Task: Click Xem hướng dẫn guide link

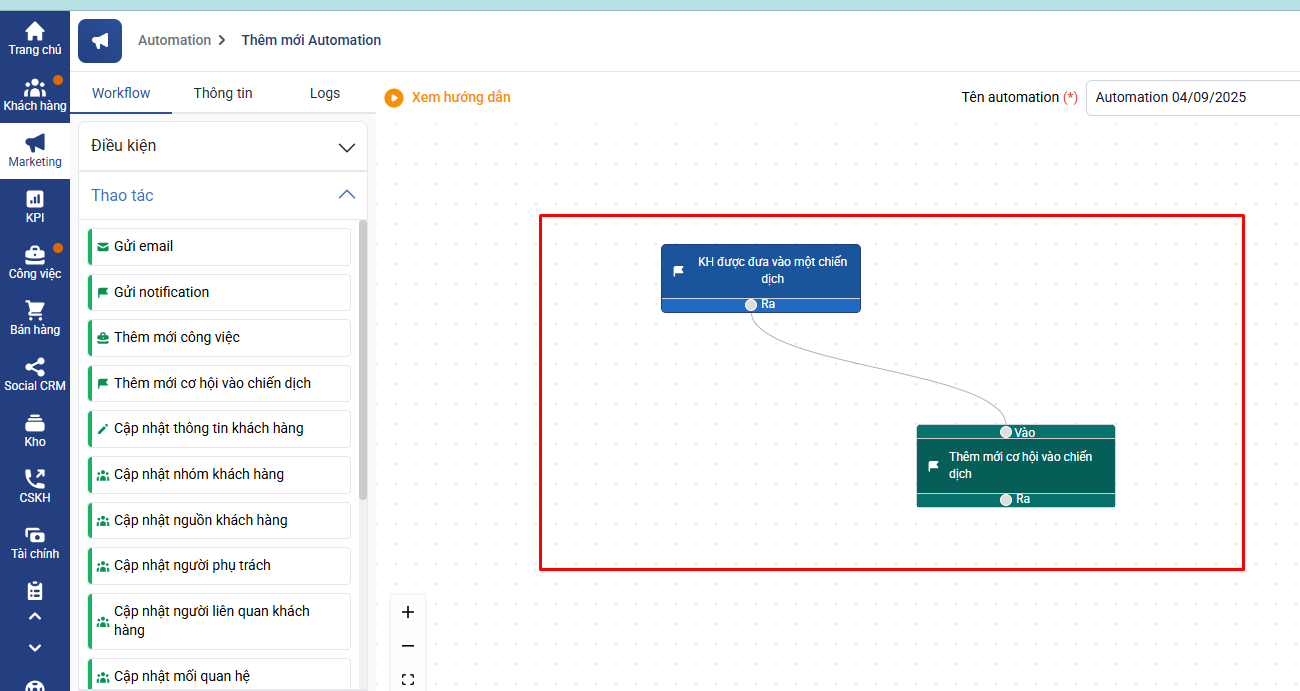Action: pos(448,97)
